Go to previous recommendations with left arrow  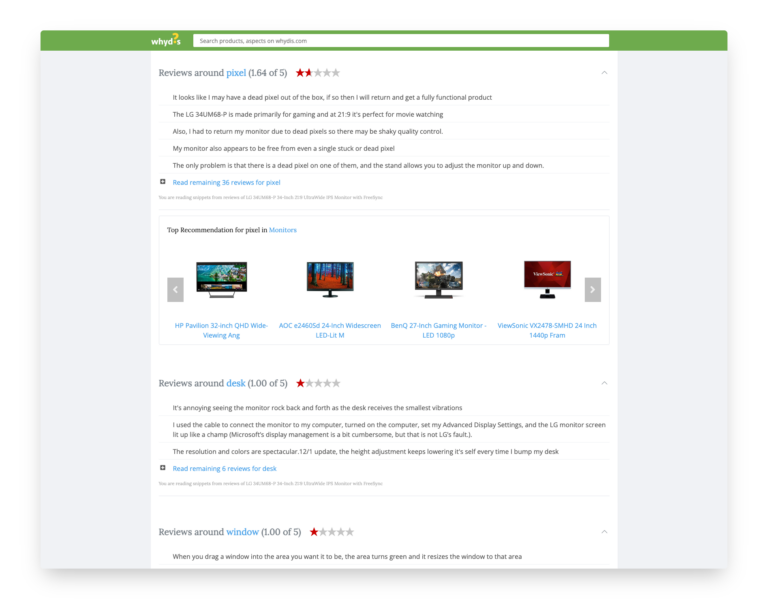(x=175, y=289)
